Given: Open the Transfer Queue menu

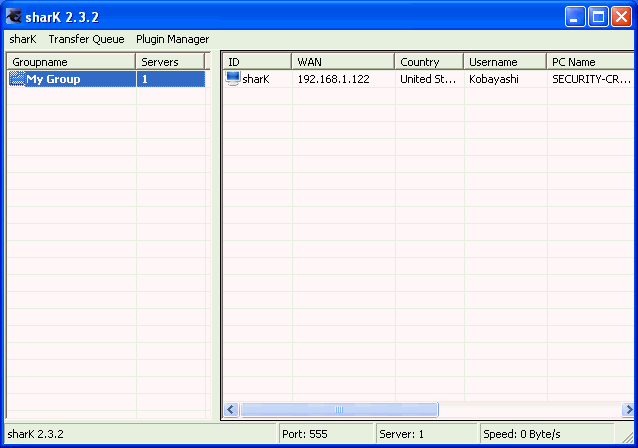Looking at the screenshot, I should (86, 39).
